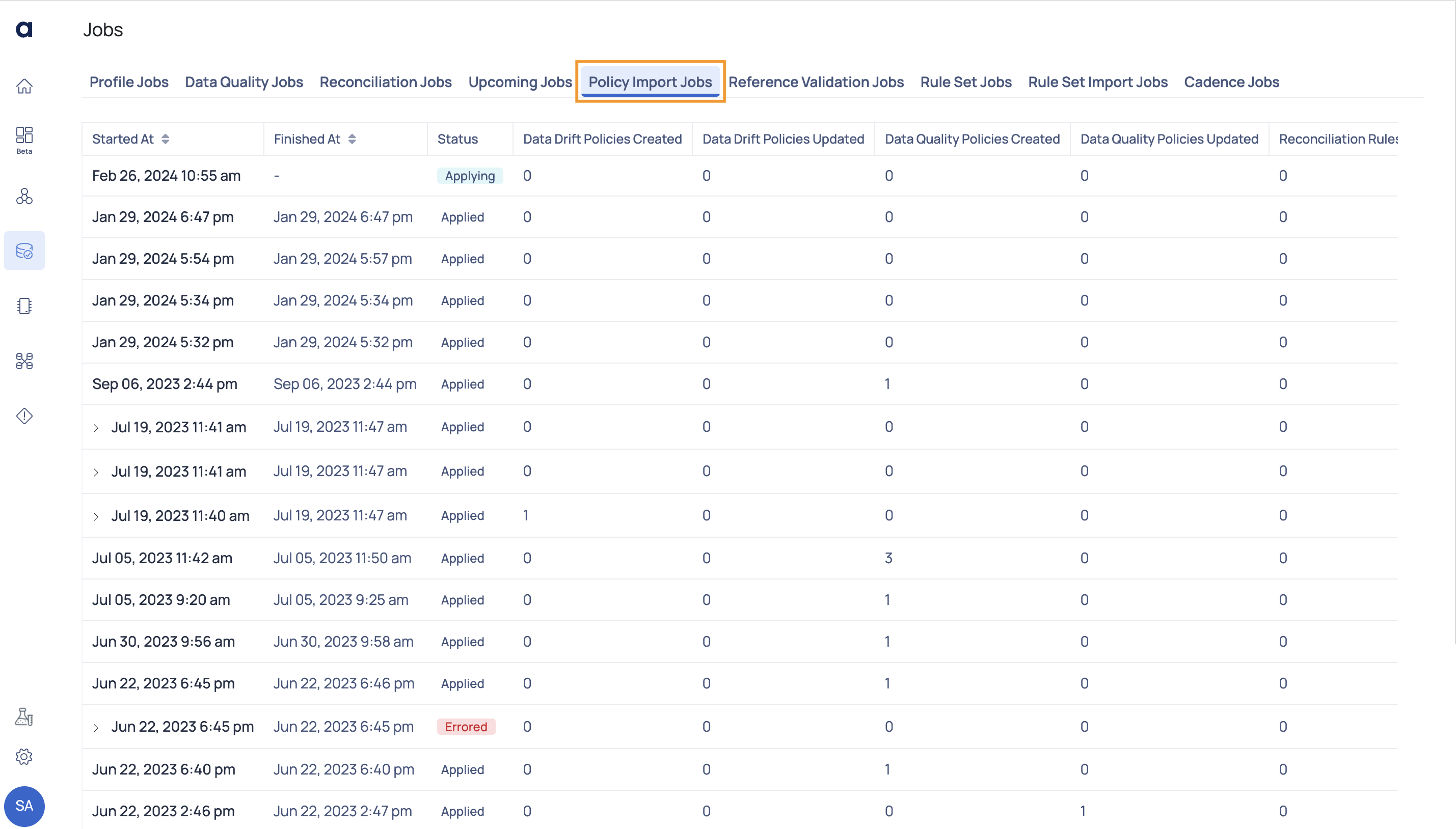Open the Beta dashboard icon
This screenshot has height=829, width=1456.
(x=24, y=140)
